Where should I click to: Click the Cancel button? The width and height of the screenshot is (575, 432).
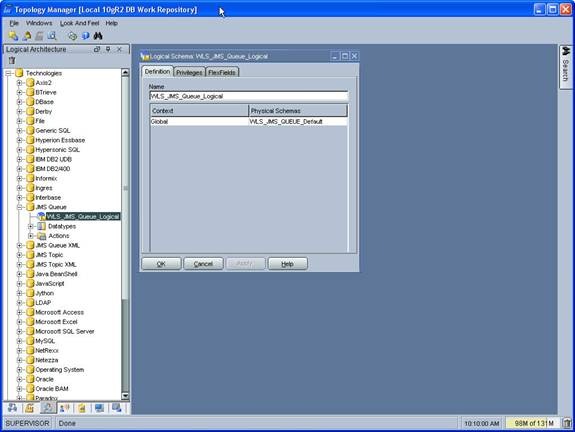coord(203,264)
